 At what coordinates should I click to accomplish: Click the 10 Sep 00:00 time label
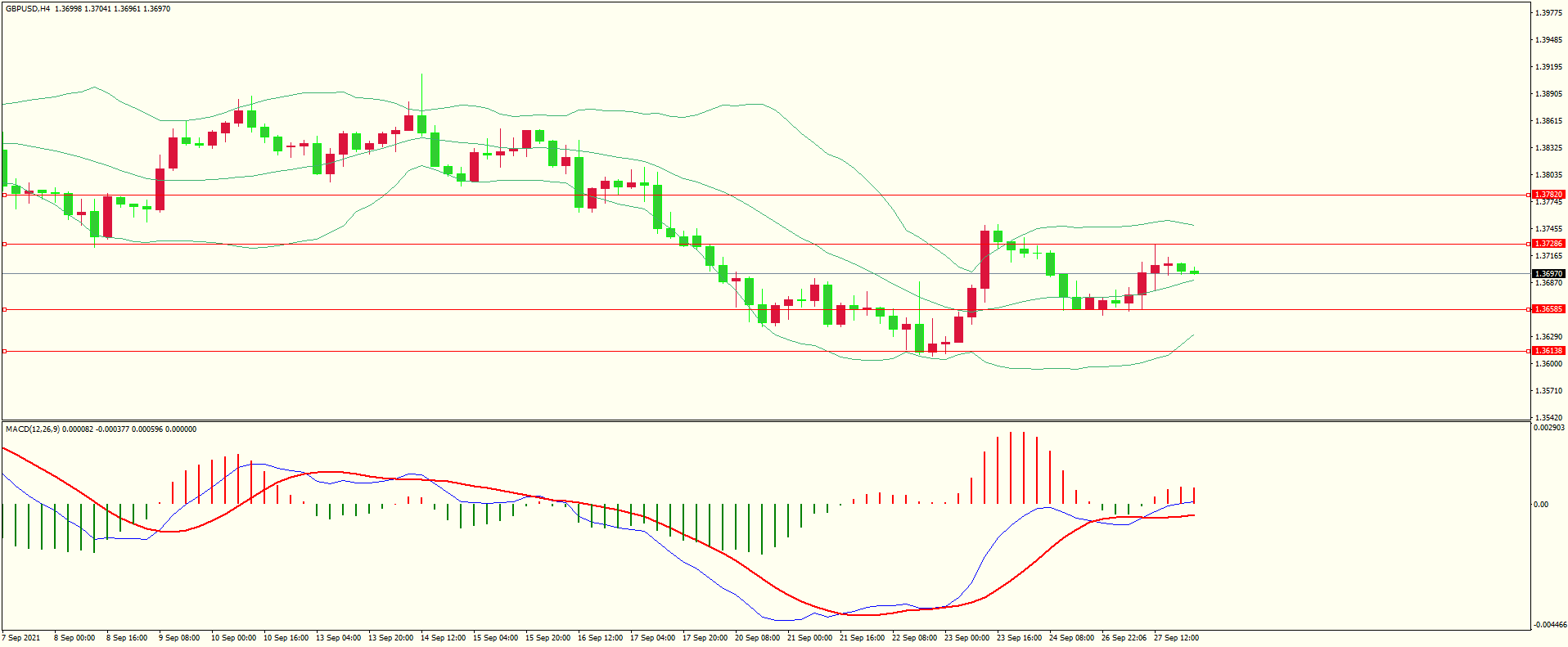click(233, 638)
